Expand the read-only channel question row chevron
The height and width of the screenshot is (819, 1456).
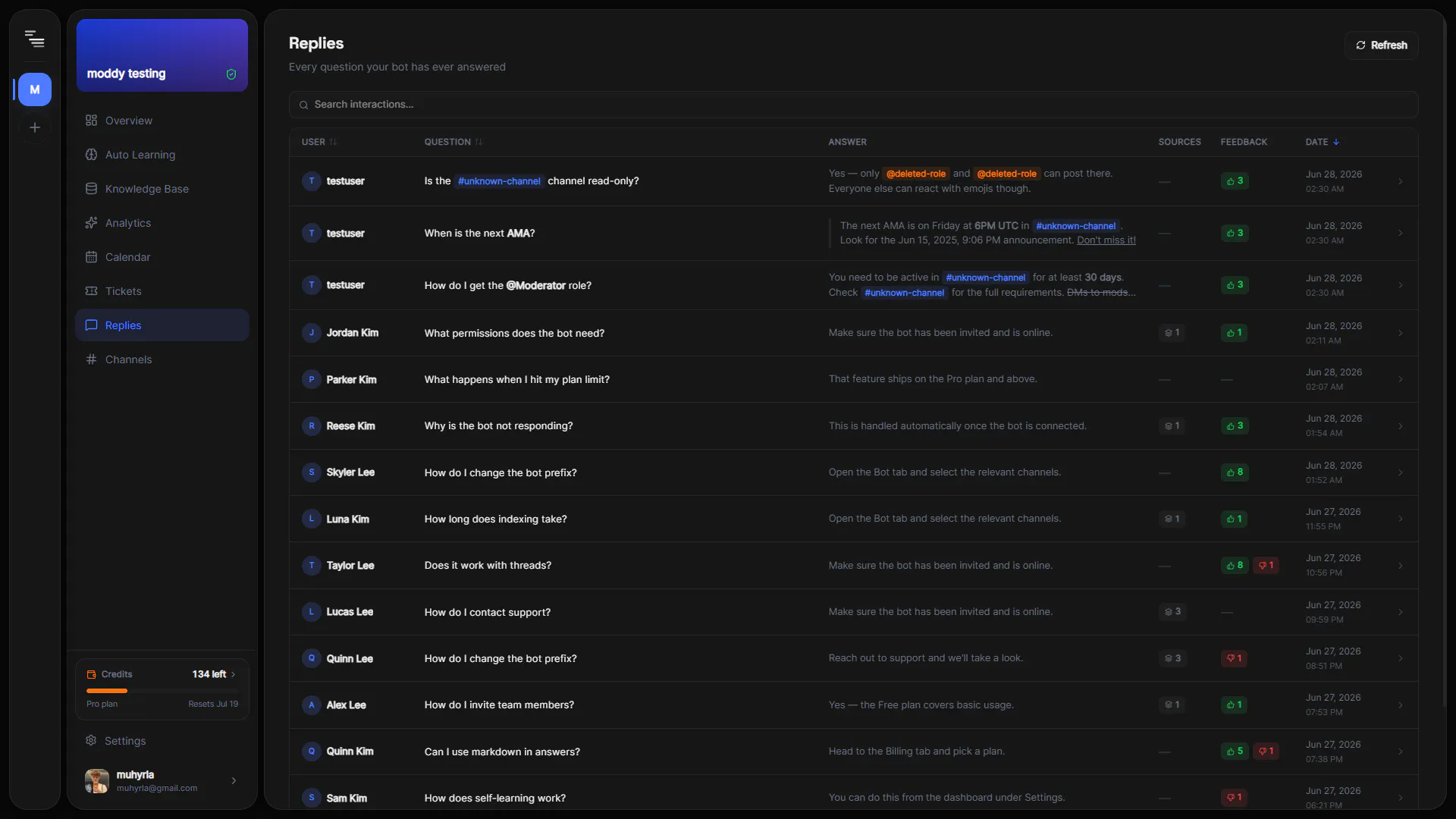(x=1400, y=181)
